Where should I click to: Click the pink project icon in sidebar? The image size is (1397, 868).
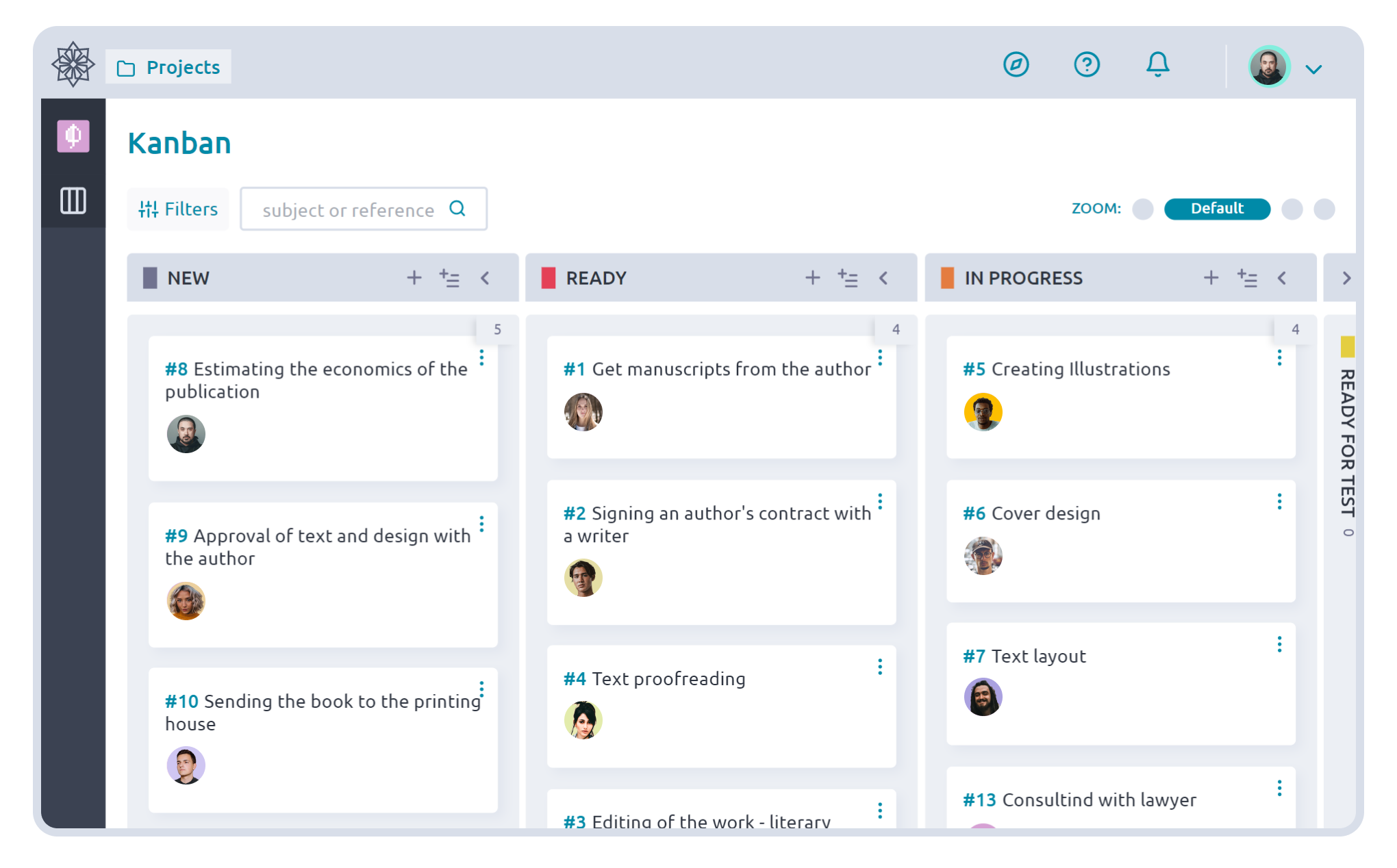click(73, 136)
